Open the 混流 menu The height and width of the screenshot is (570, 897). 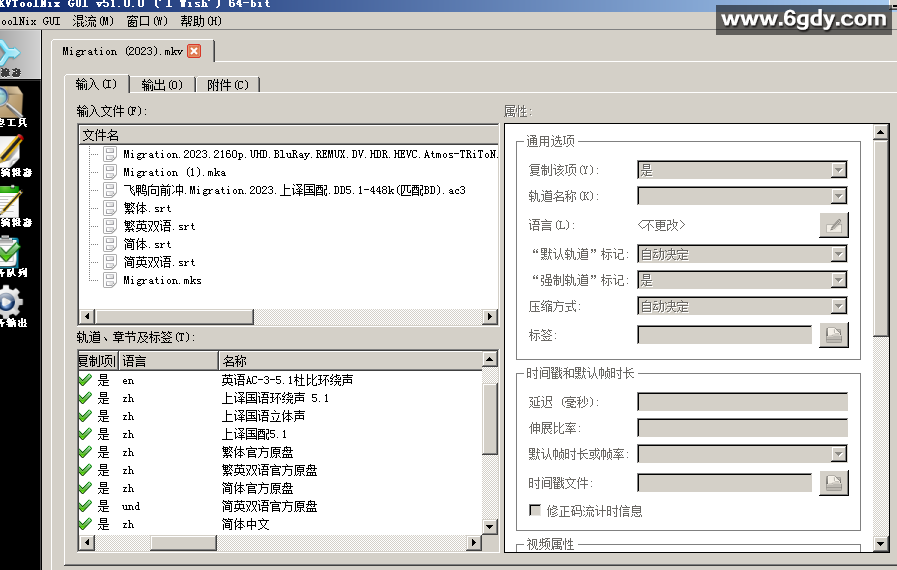(x=92, y=21)
